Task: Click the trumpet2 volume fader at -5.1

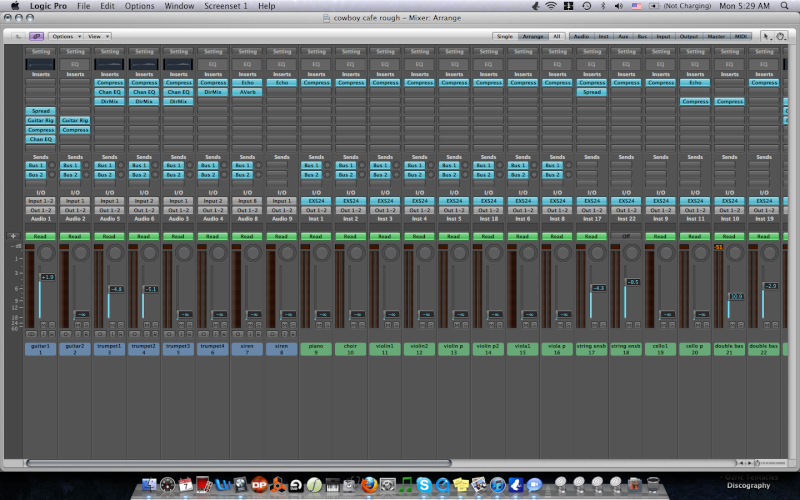Action: tap(151, 289)
